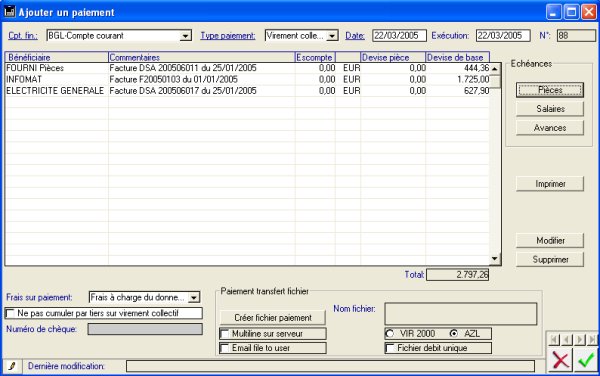The image size is (600, 376).
Task: Click Créer fichier paiement button
Action: tap(273, 318)
